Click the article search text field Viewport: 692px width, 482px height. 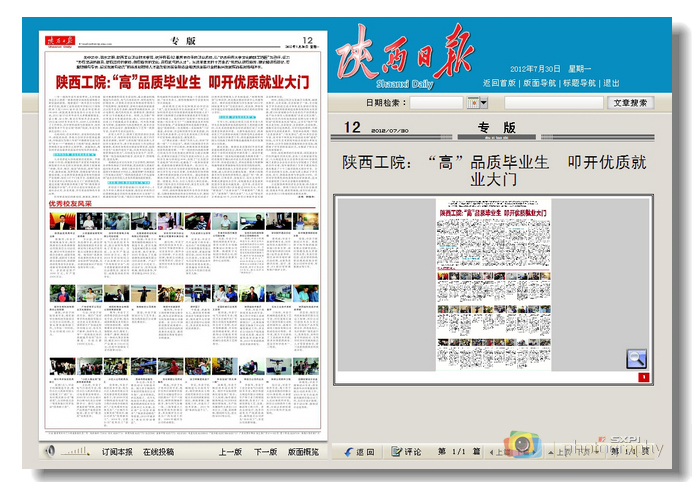[x=554, y=102]
